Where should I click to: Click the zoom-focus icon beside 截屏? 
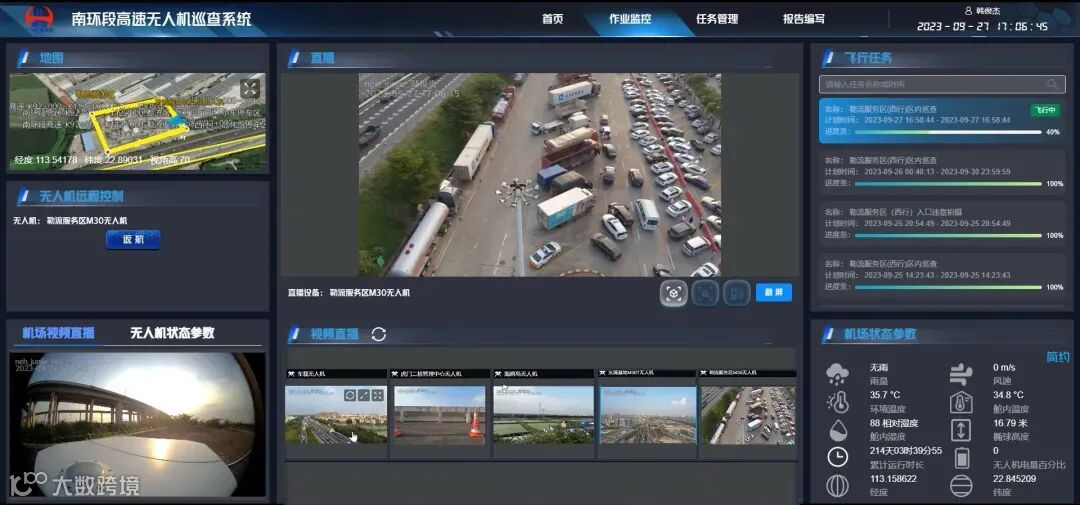705,293
